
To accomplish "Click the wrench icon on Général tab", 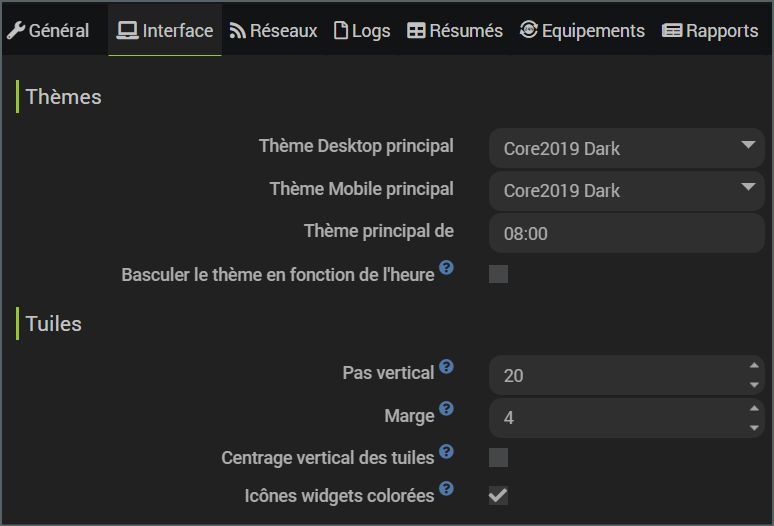I will [15, 30].
